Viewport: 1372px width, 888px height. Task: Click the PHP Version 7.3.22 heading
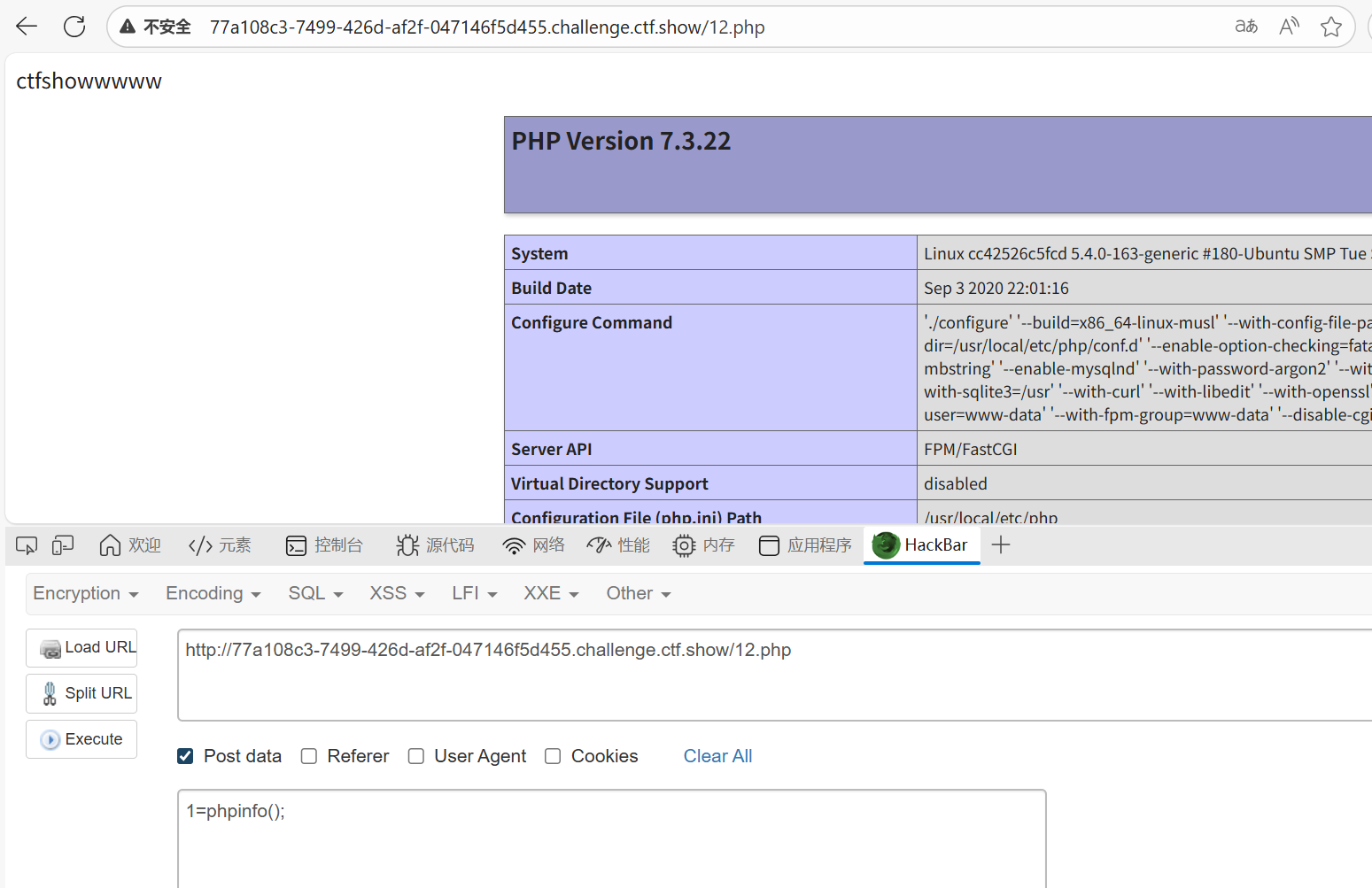point(621,141)
